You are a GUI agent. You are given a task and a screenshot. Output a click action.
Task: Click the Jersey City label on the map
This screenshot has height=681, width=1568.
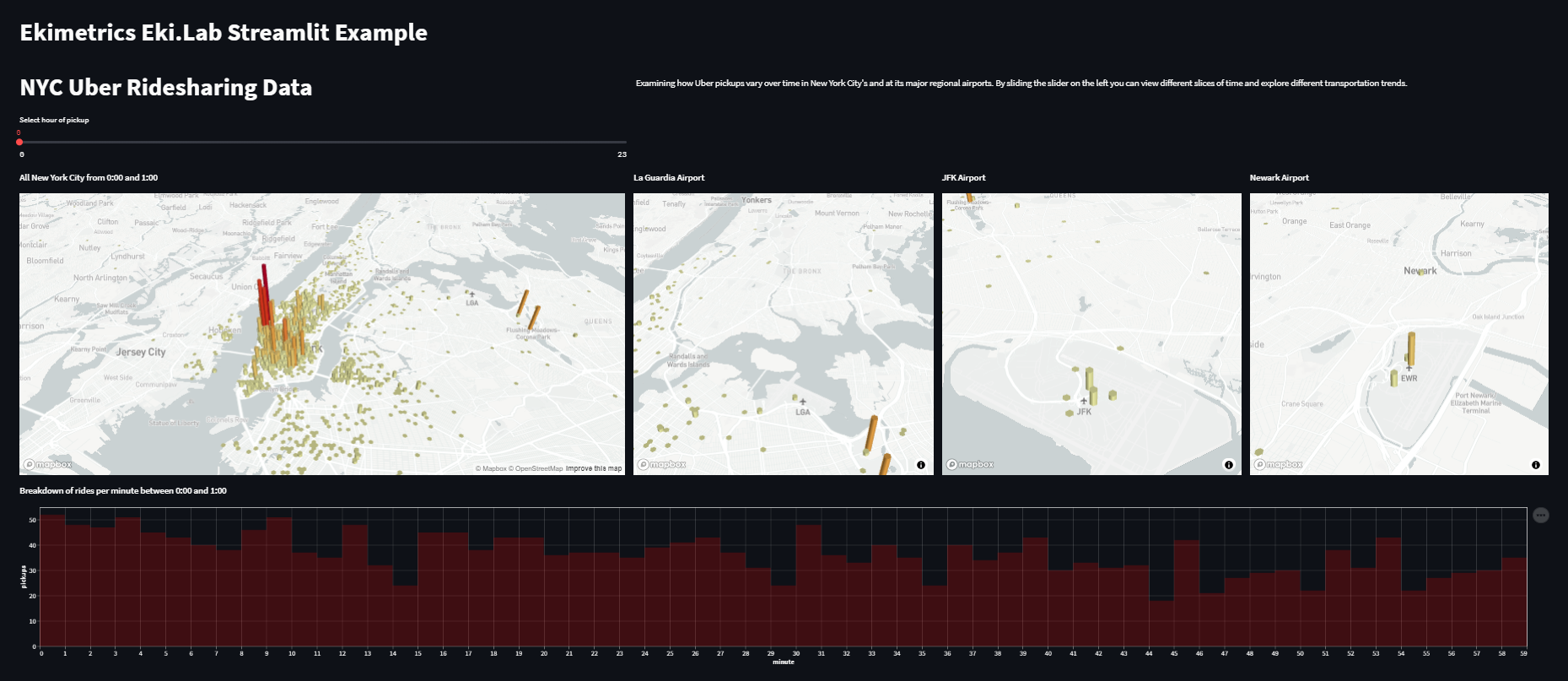click(141, 352)
